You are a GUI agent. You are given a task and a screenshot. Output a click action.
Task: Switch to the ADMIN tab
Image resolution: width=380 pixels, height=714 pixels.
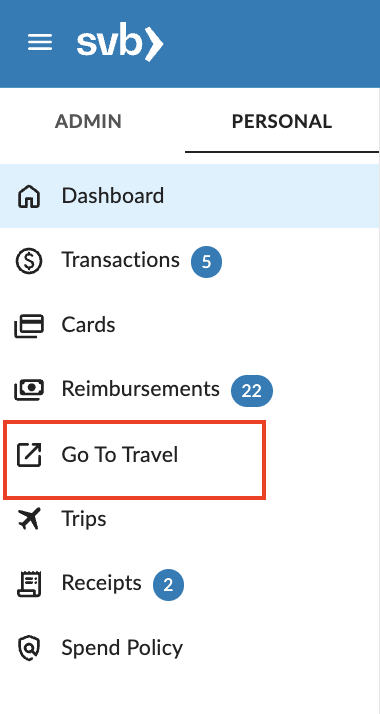coord(88,122)
